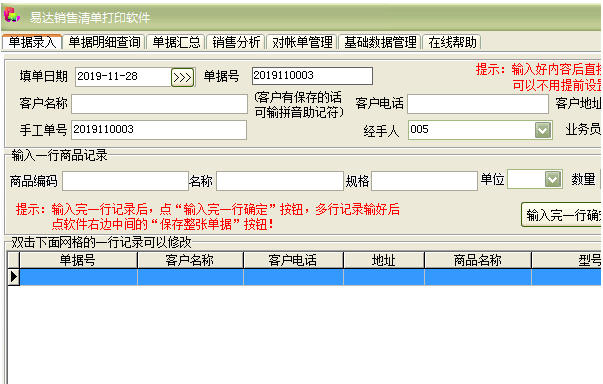The image size is (603, 384).
Task: Open the 单据明细查询 tab
Action: [x=104, y=42]
